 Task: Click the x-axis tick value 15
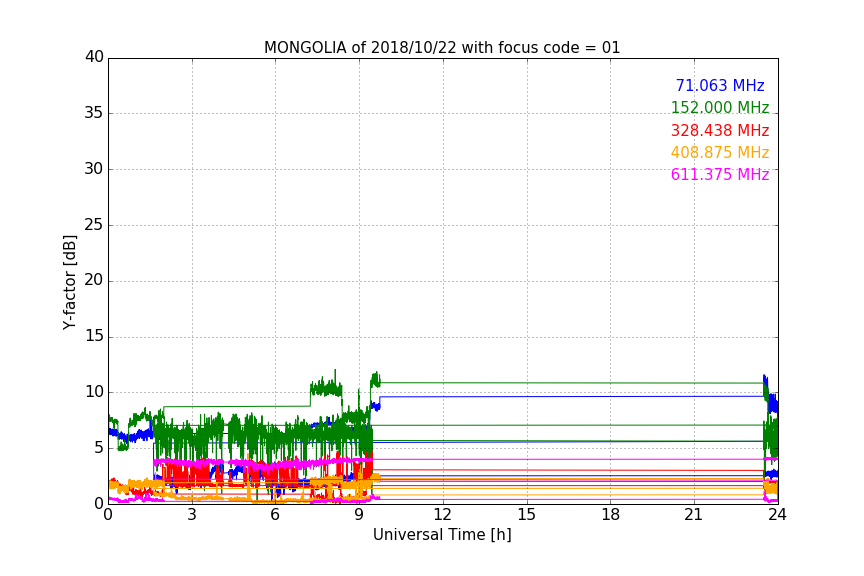tap(527, 515)
